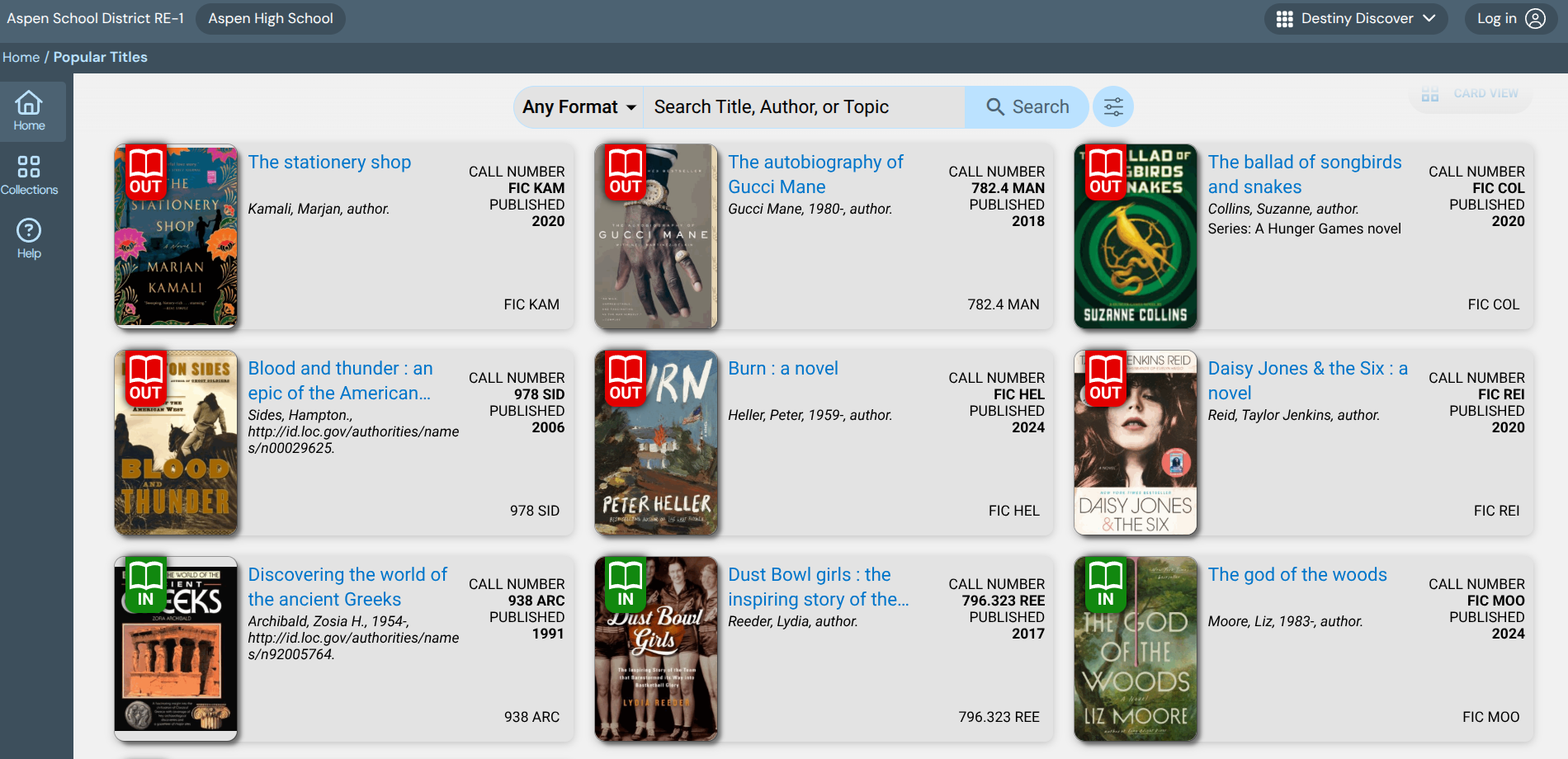Open Daisy Jones & the Six title link
The width and height of the screenshot is (1568, 759).
pyautogui.click(x=1307, y=380)
